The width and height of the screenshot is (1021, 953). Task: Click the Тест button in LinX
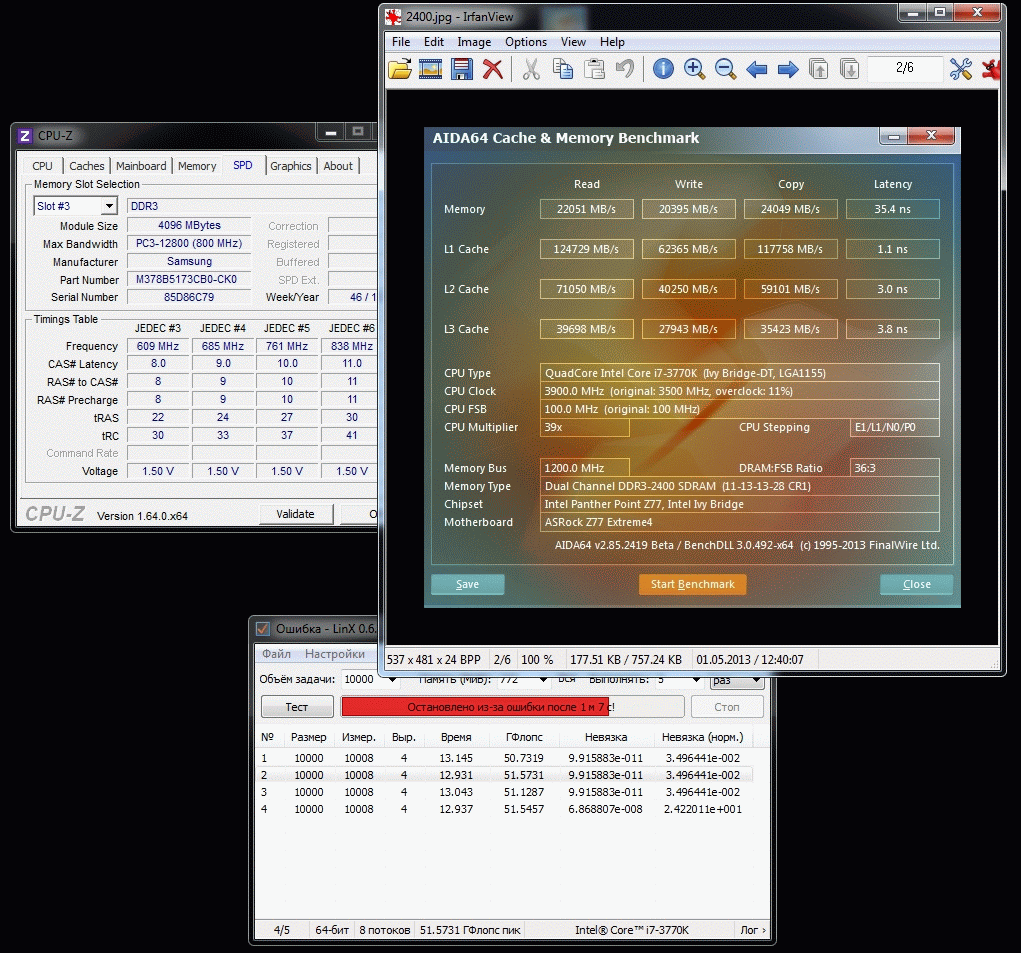pyautogui.click(x=297, y=707)
